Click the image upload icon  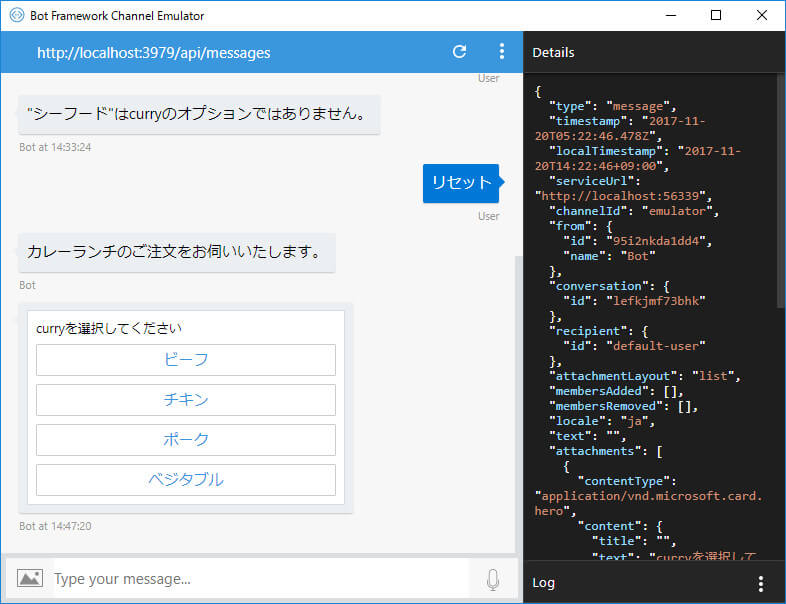(30, 578)
